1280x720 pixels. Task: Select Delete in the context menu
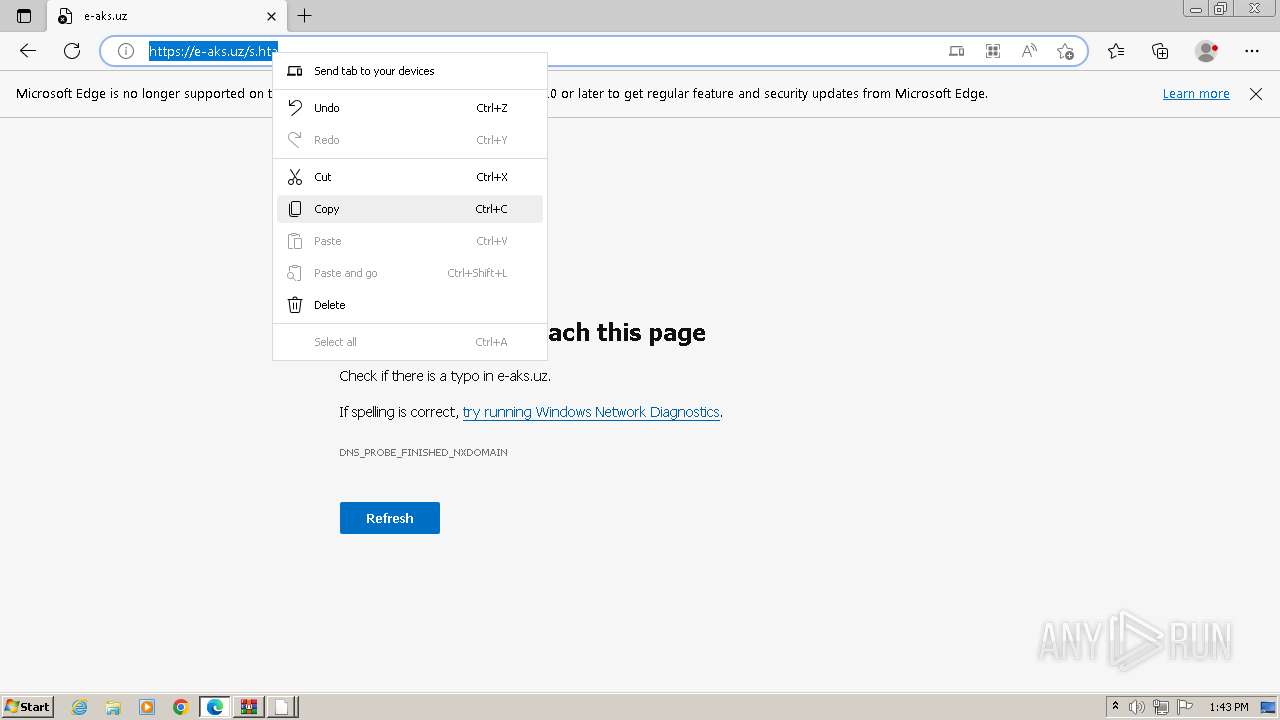410,305
